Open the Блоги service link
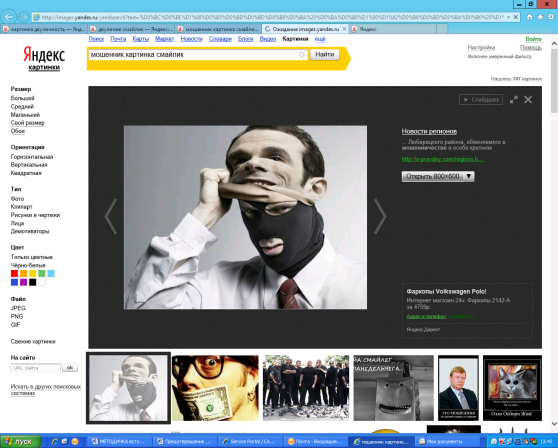The height and width of the screenshot is (448, 558). point(246,39)
